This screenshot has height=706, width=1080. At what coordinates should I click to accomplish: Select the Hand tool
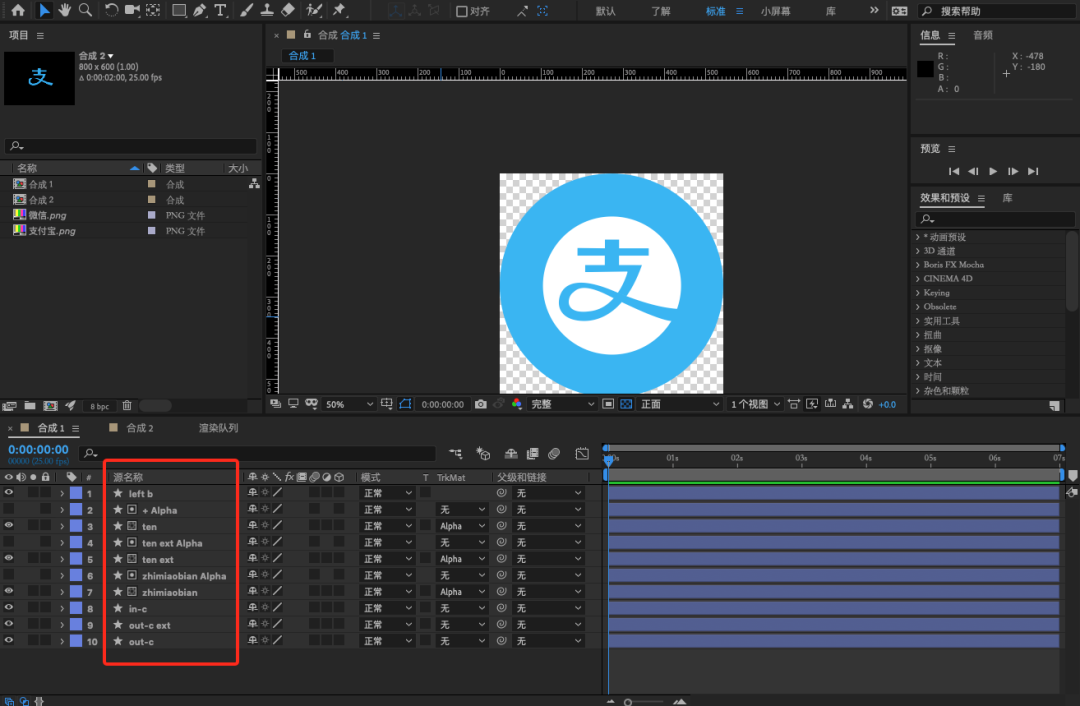click(x=65, y=10)
